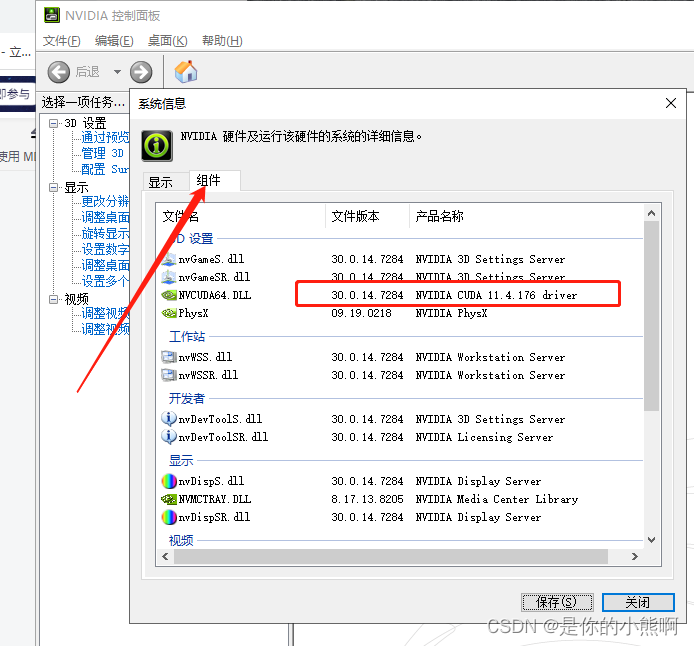Viewport: 694px width, 646px height.
Task: Click the 关闭 button
Action: (638, 602)
